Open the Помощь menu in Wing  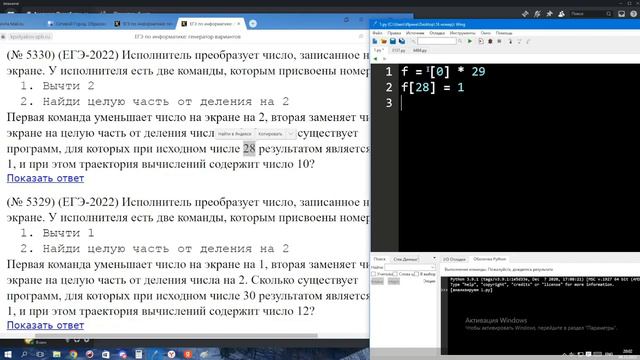[504, 33]
